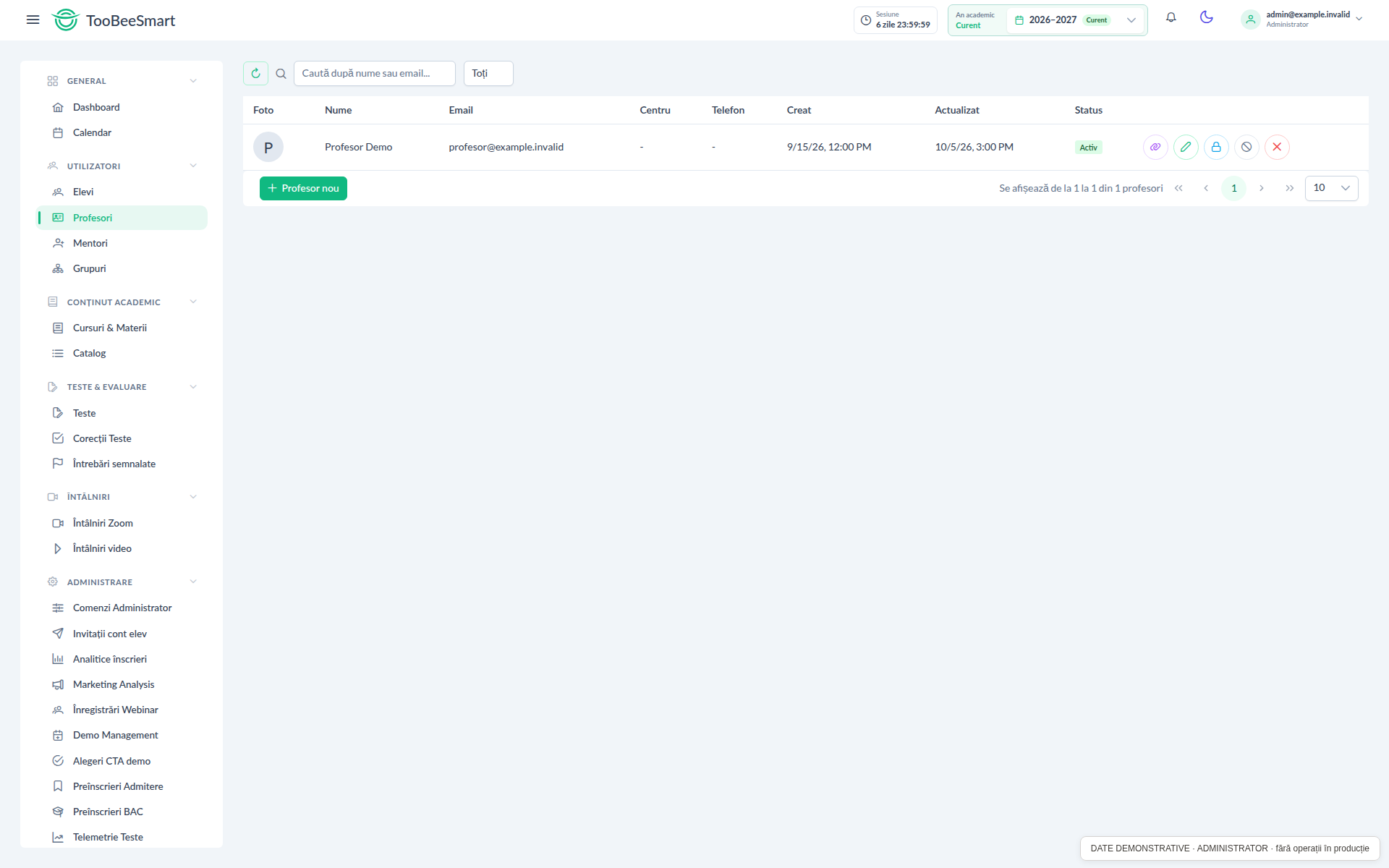Open the hamburger menu icon
The image size is (1389, 868).
click(x=33, y=20)
